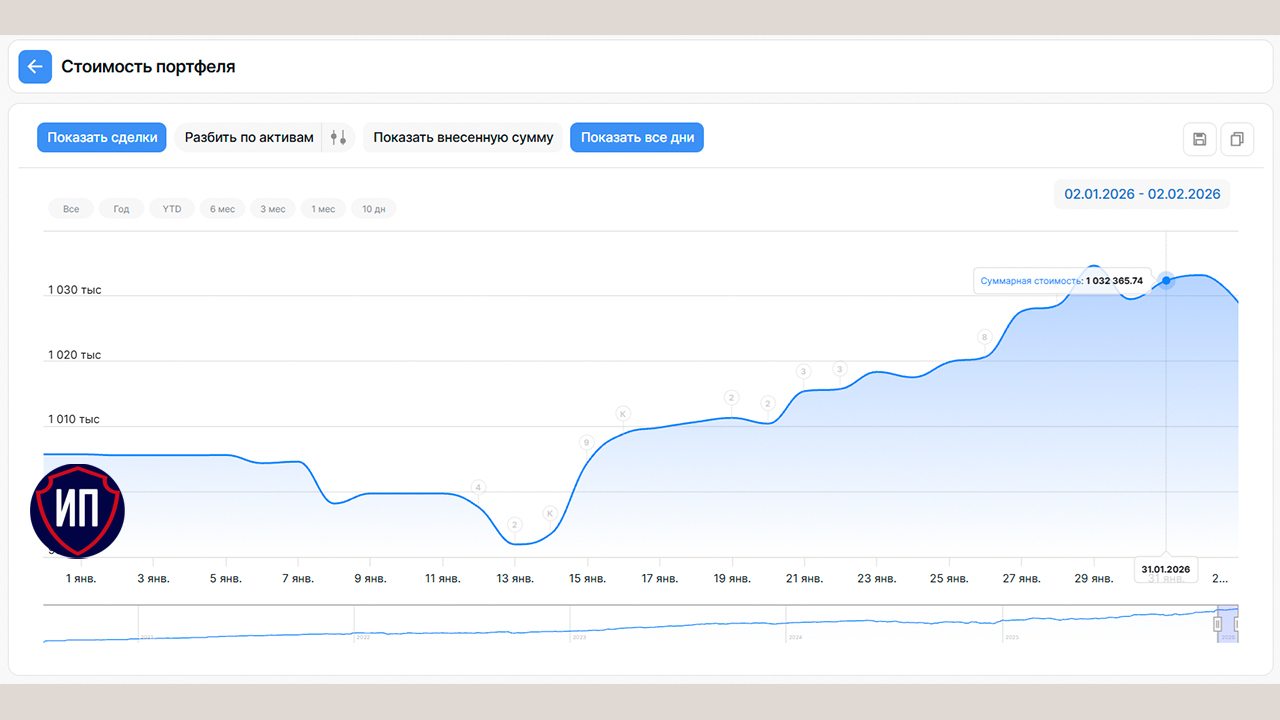The width and height of the screenshot is (1280, 720).
Task: Click the save chart icon
Action: tap(1200, 139)
